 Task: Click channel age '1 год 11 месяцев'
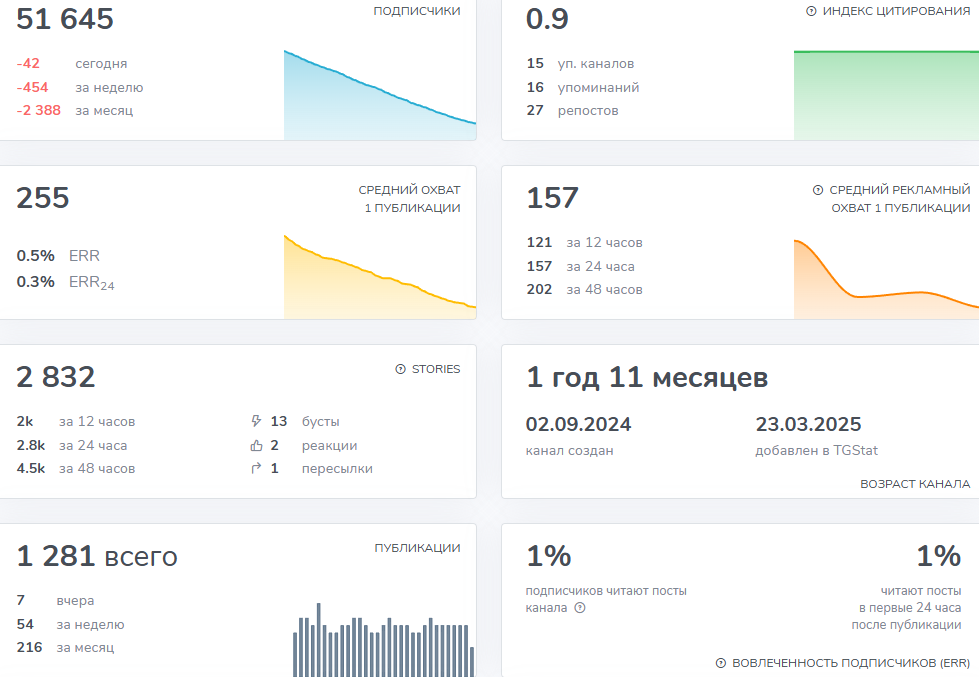[x=647, y=378]
